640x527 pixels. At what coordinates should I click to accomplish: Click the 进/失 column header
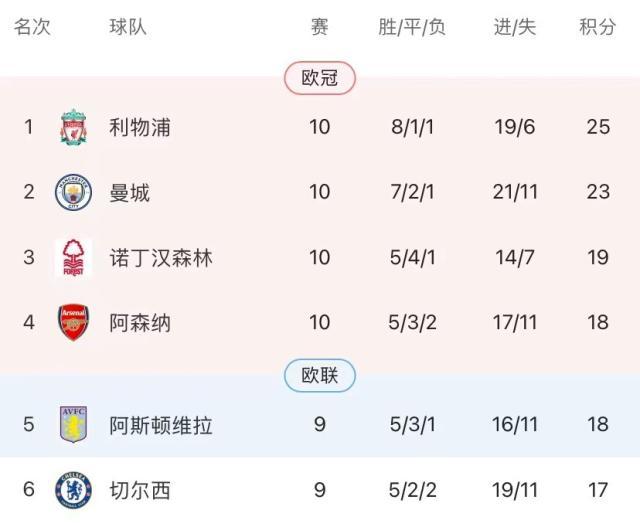515,27
